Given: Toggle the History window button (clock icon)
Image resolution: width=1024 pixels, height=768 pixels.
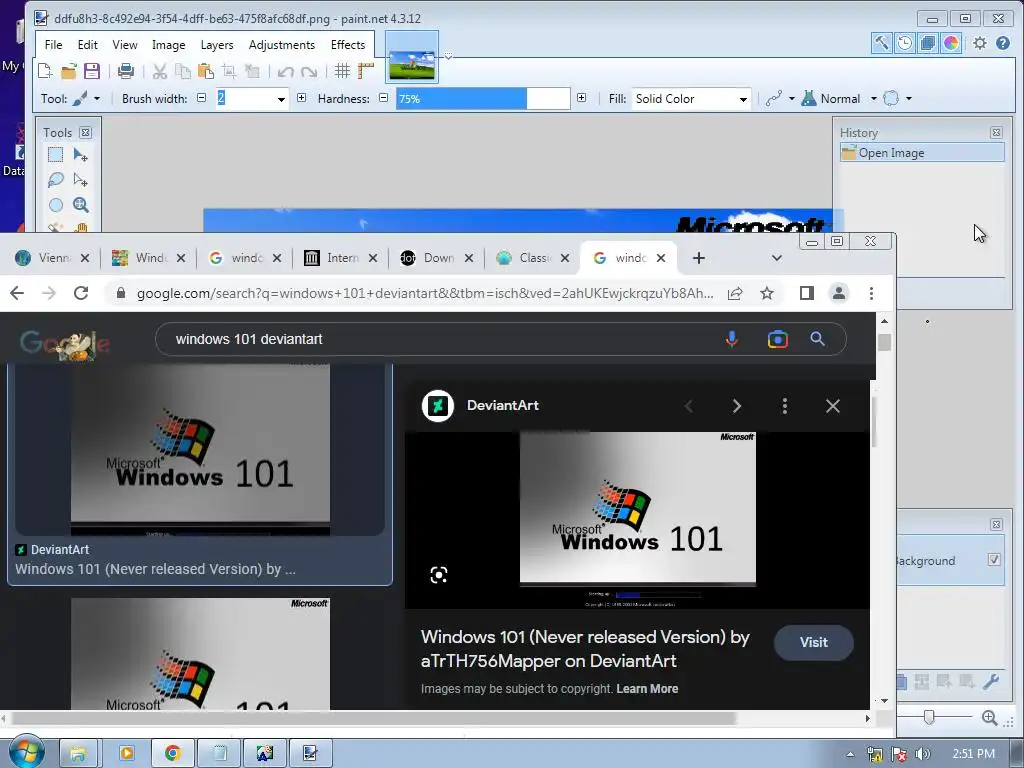Looking at the screenshot, I should coord(904,43).
